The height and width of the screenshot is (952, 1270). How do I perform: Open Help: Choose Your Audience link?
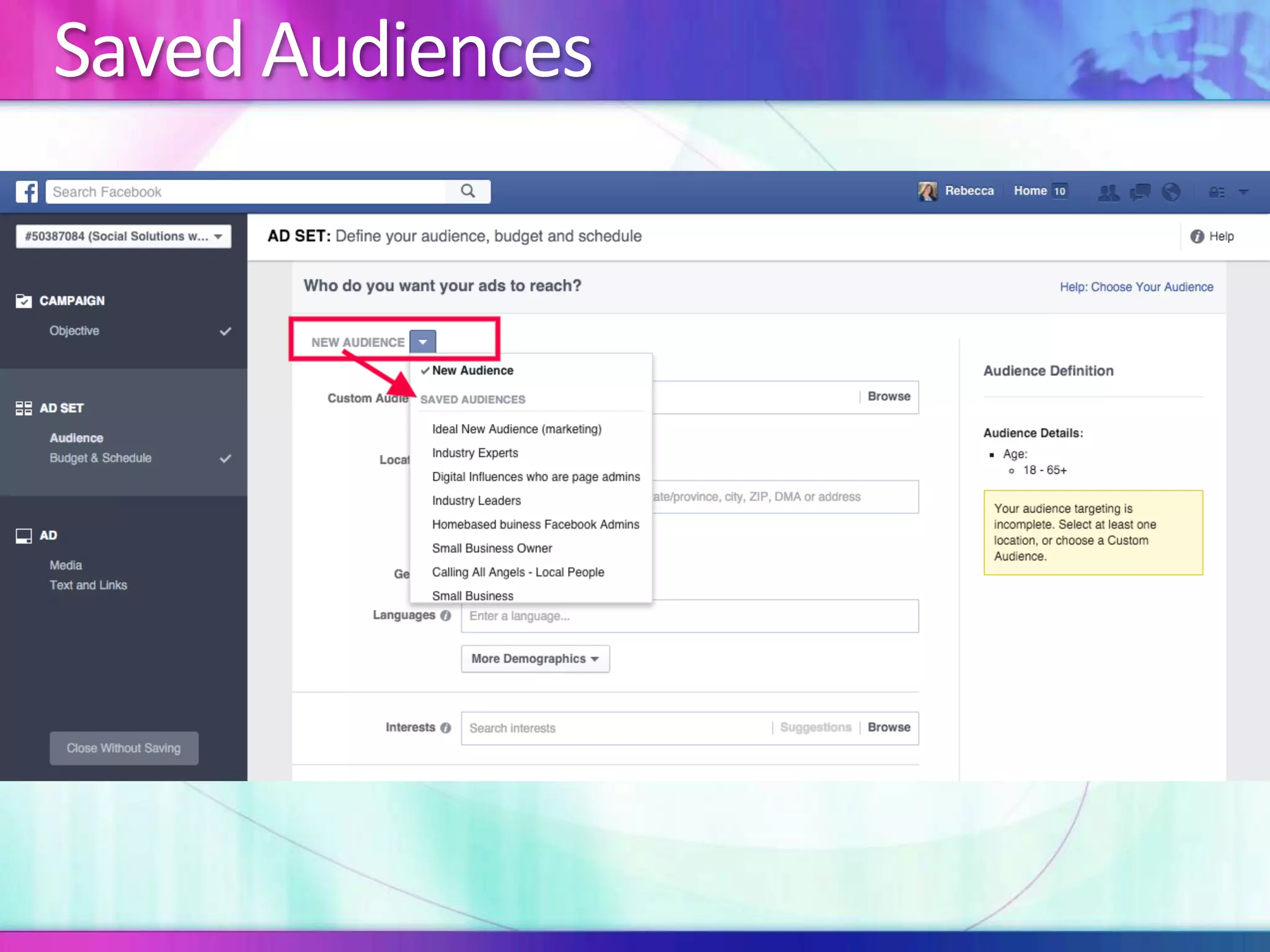point(1136,287)
